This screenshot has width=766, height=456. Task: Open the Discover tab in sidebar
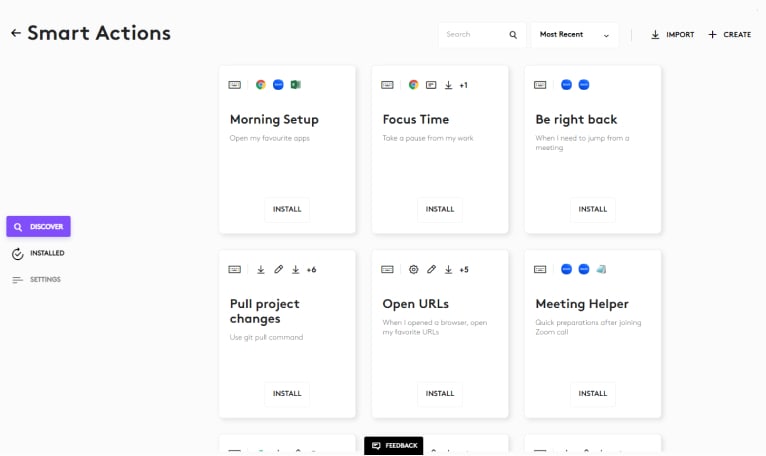(39, 226)
